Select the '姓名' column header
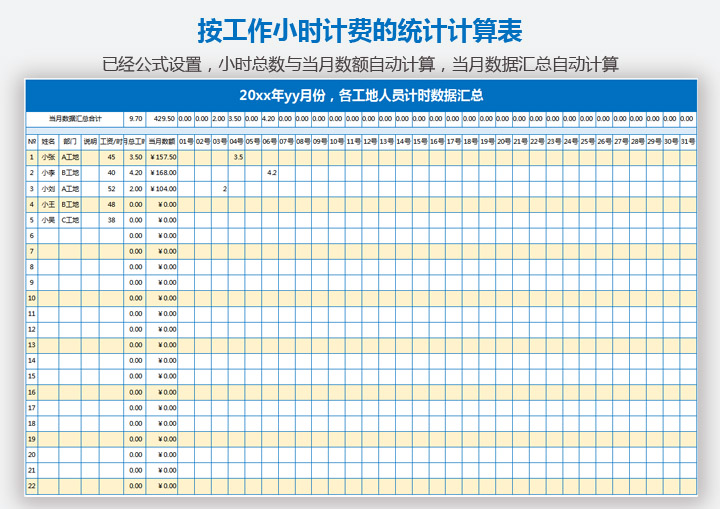 pyautogui.click(x=48, y=141)
